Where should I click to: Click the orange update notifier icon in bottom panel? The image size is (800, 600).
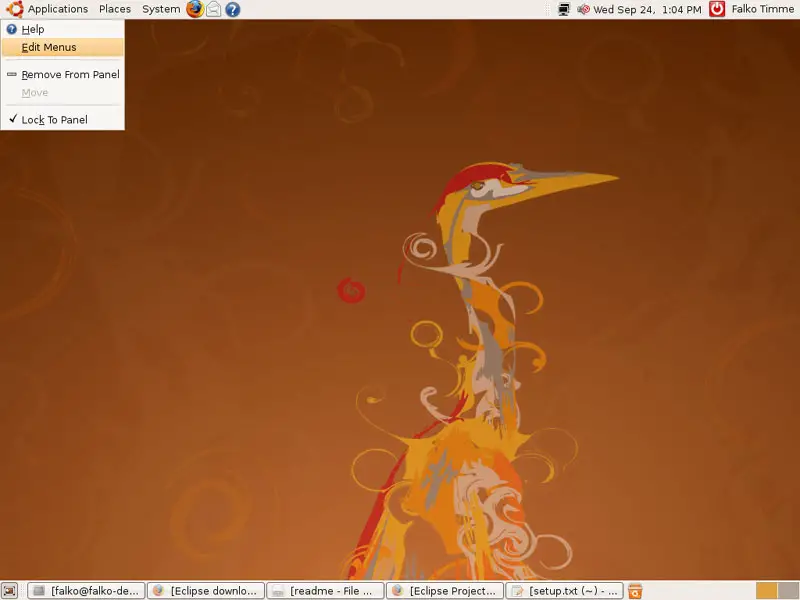click(x=635, y=591)
